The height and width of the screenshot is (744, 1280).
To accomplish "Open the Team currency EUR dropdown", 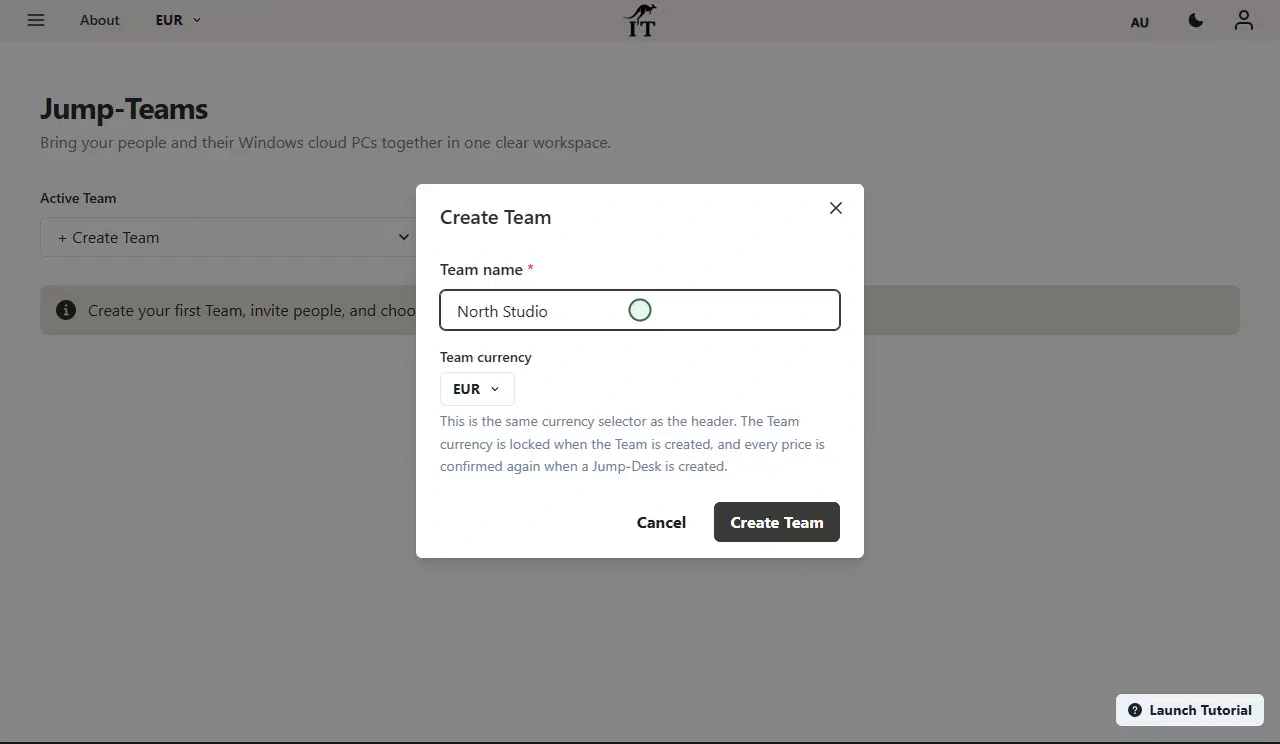I will [x=477, y=389].
